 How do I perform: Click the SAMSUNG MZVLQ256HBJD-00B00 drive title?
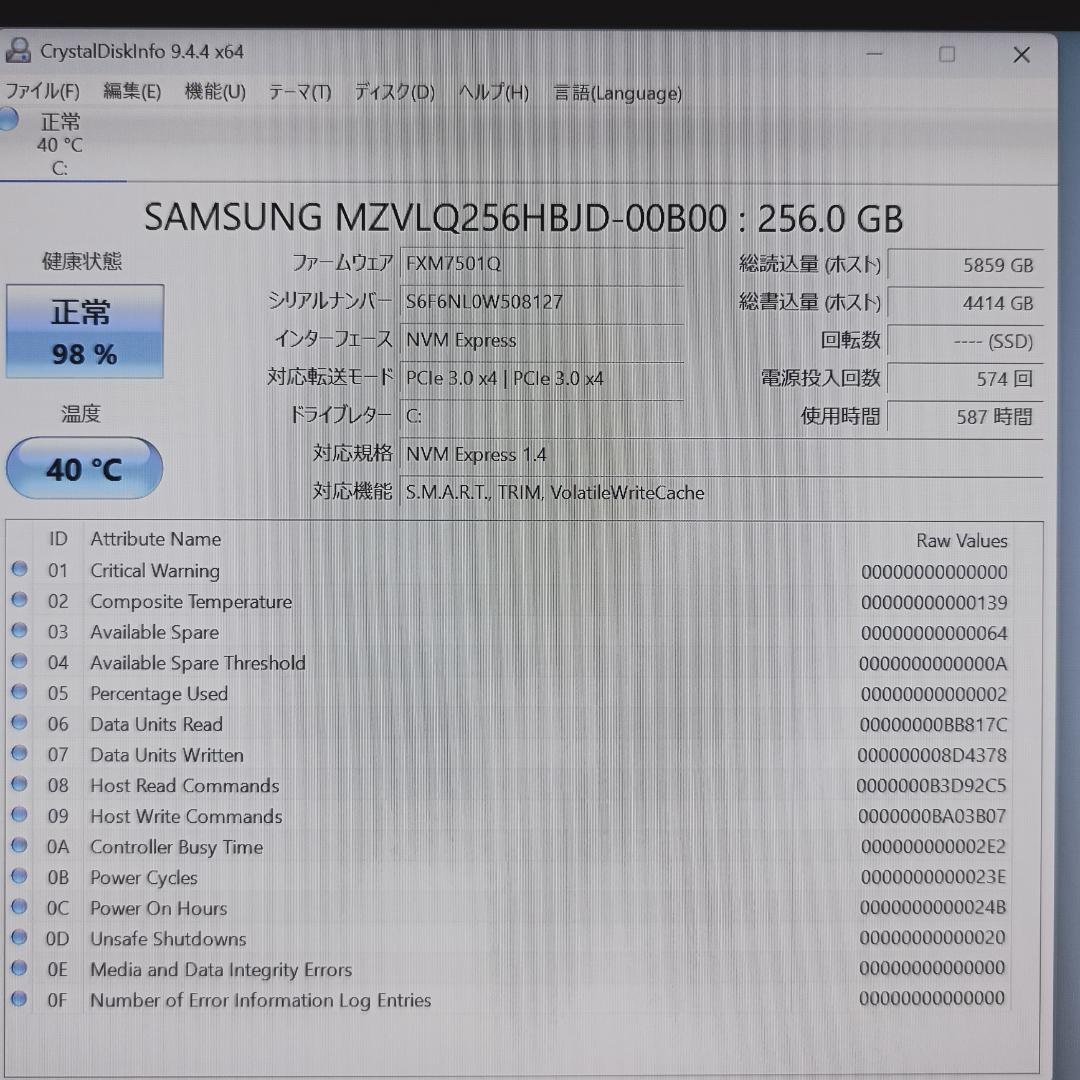(x=523, y=218)
